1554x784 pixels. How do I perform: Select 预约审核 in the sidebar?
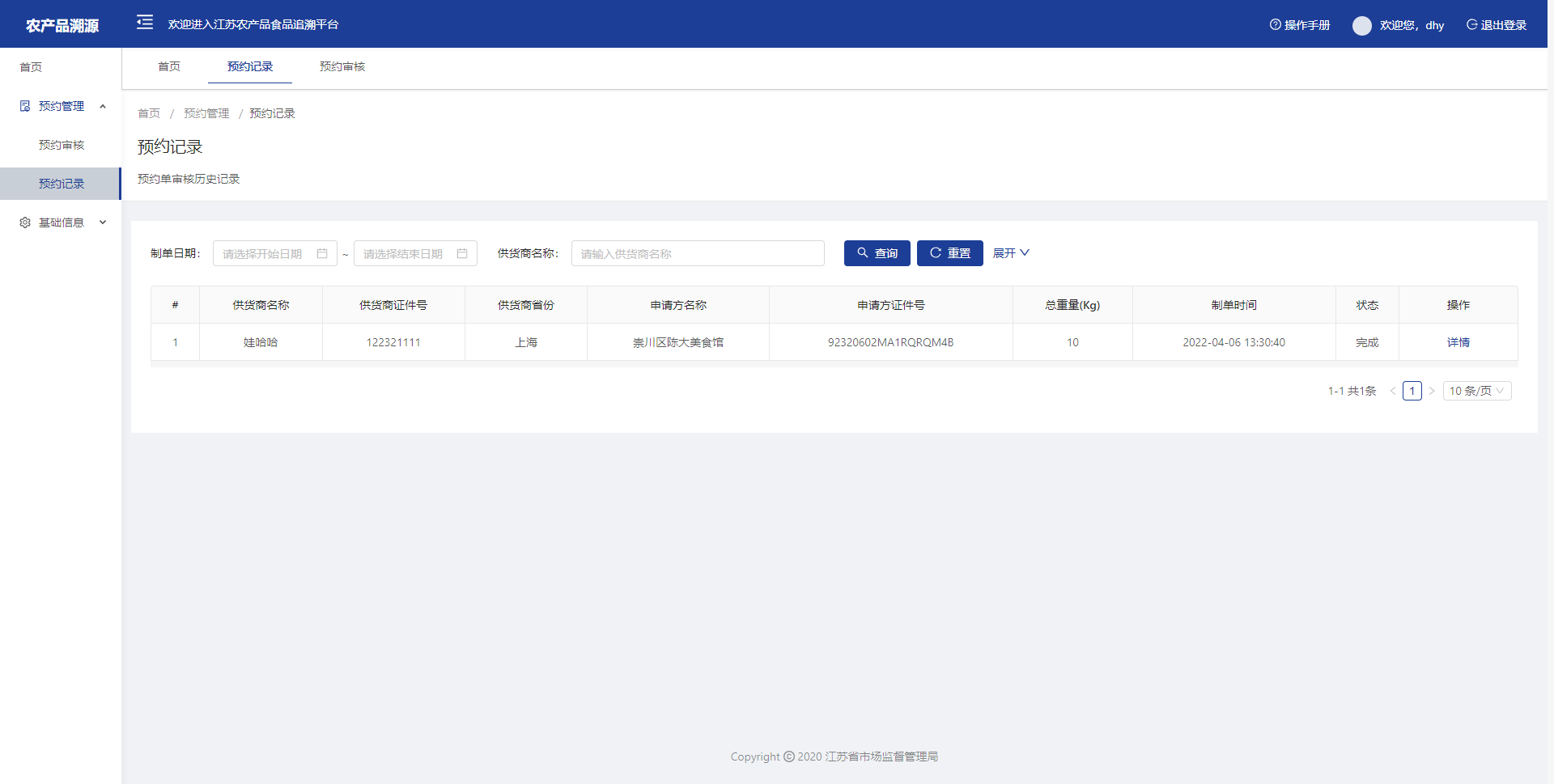point(62,145)
